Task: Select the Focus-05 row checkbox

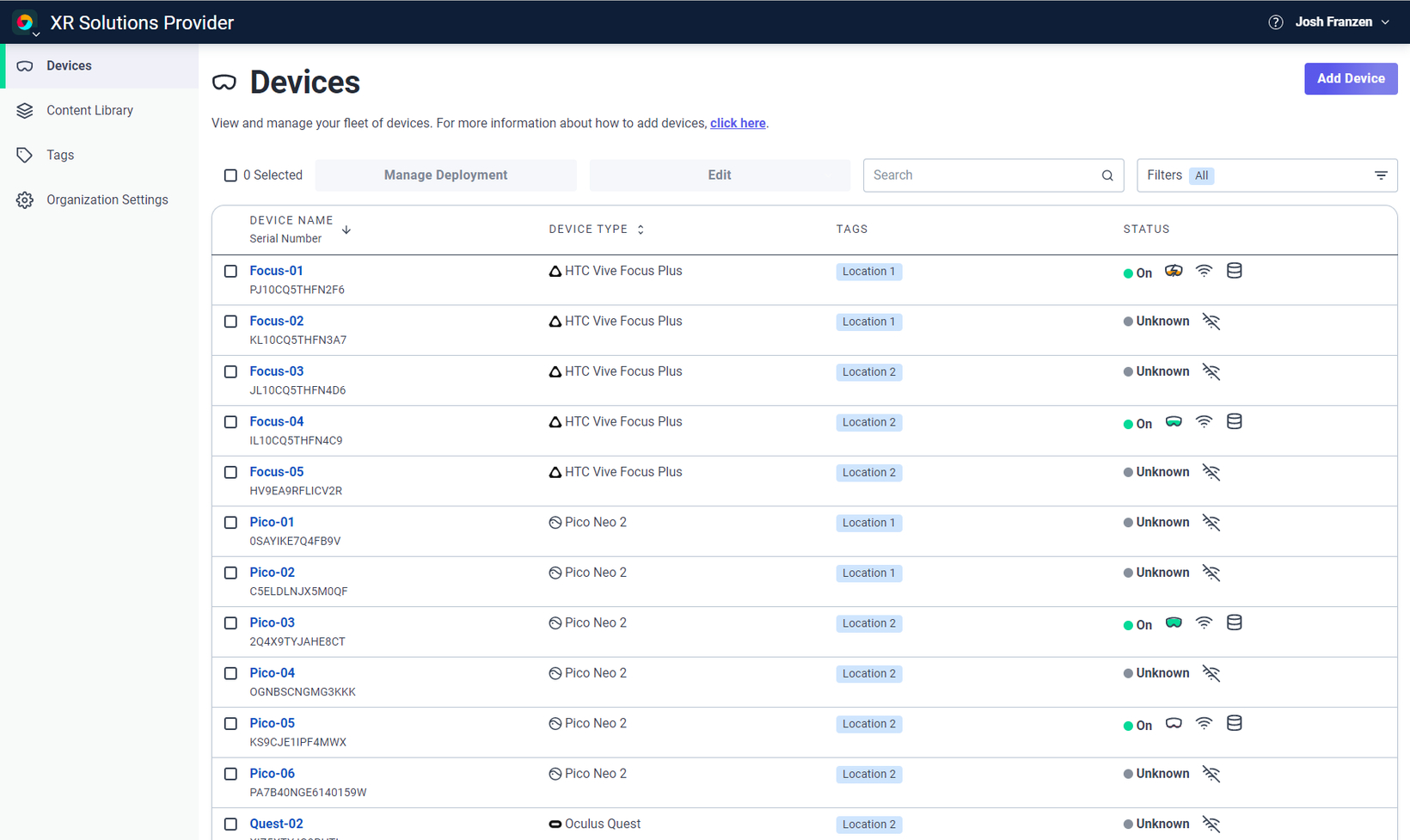Action: click(x=230, y=472)
